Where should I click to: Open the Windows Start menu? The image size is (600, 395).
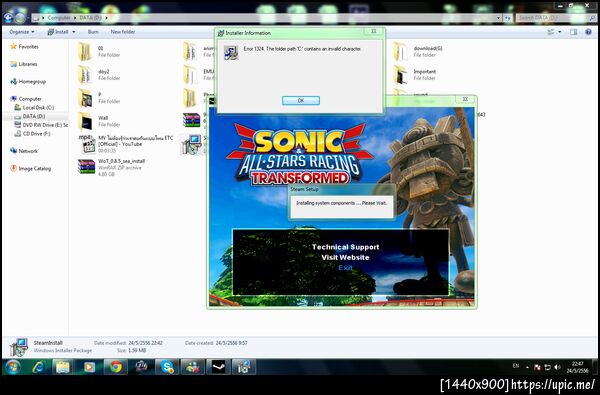tap(12, 367)
